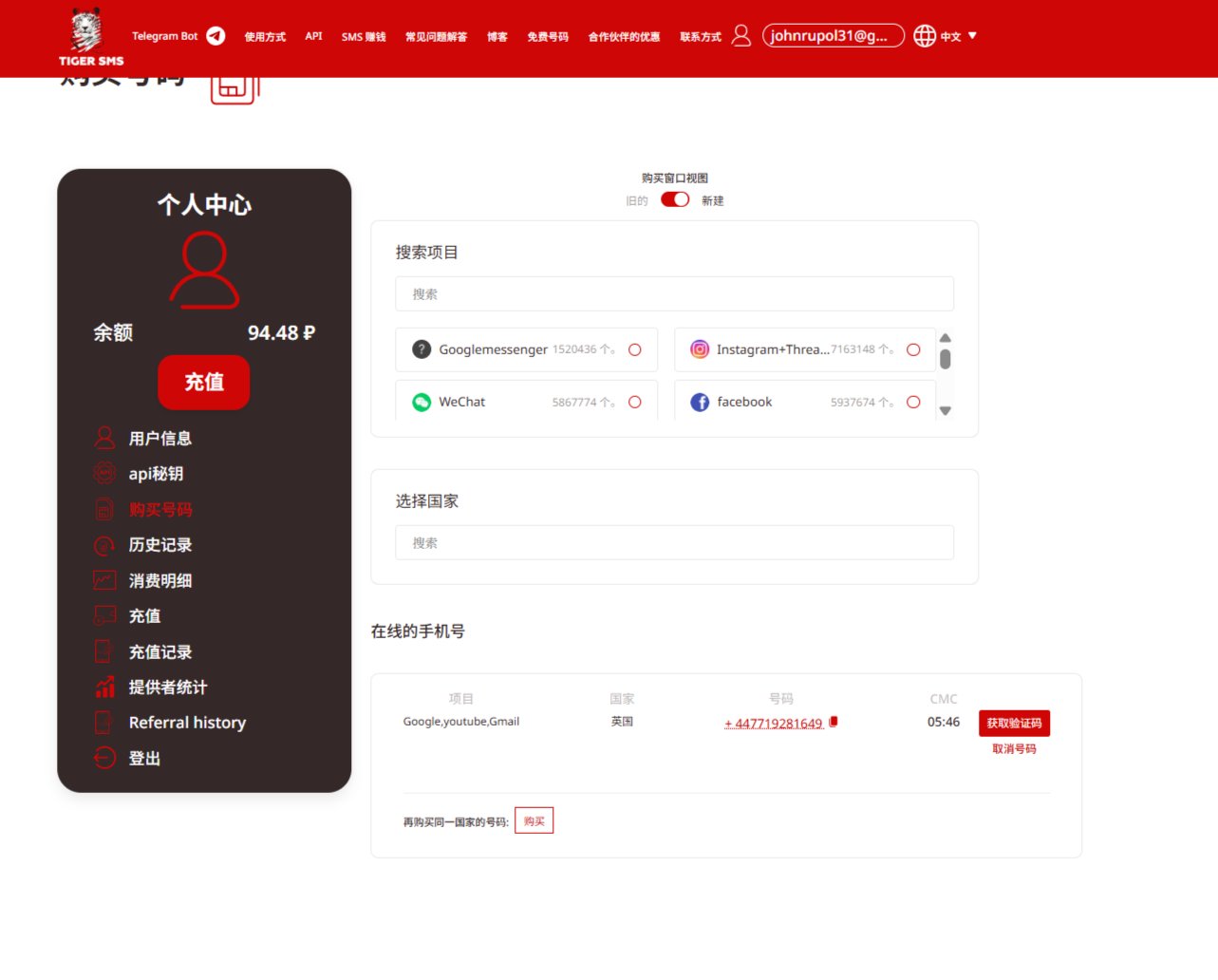1218x980 pixels.
Task: Open api秘钥 via its sidebar icon
Action: pos(104,473)
